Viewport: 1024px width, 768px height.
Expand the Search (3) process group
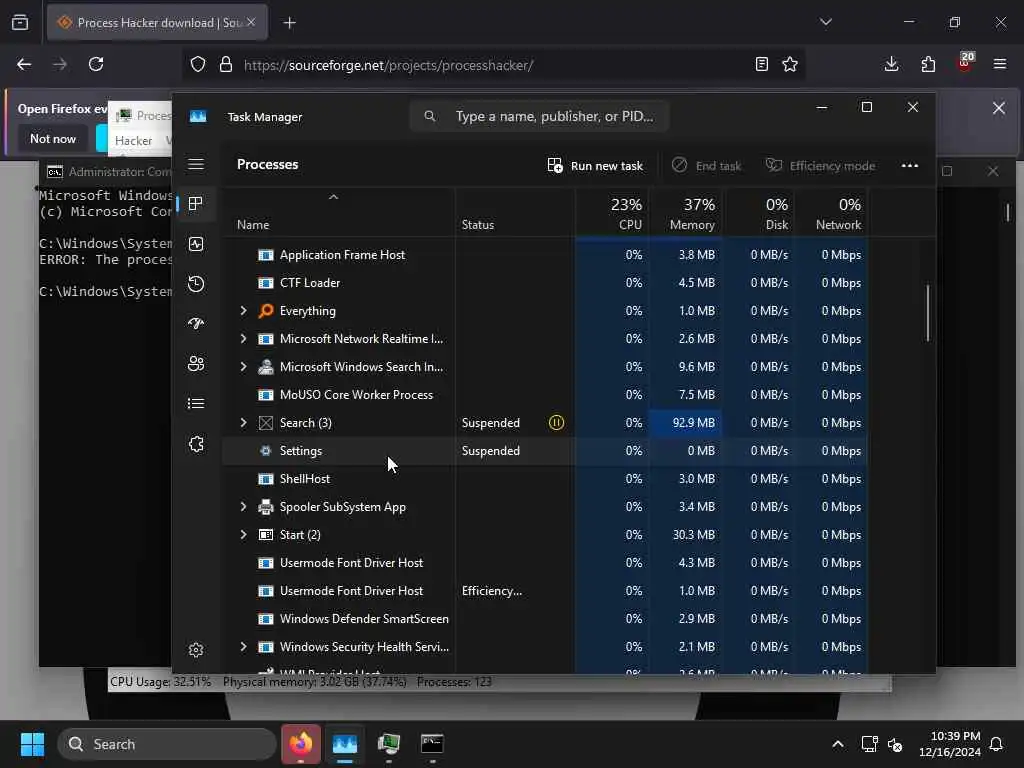click(x=244, y=423)
